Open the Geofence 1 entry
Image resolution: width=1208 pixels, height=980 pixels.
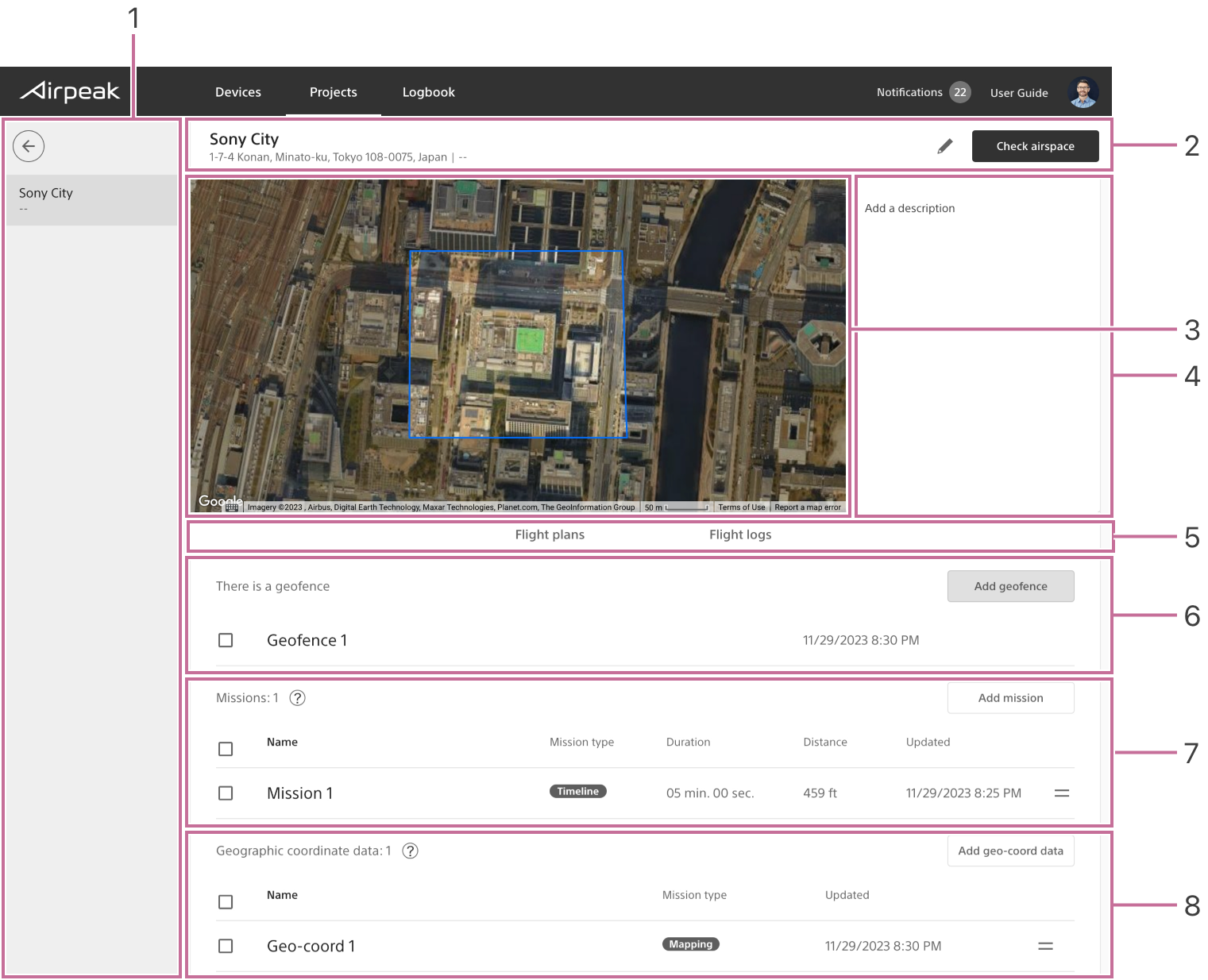(307, 640)
